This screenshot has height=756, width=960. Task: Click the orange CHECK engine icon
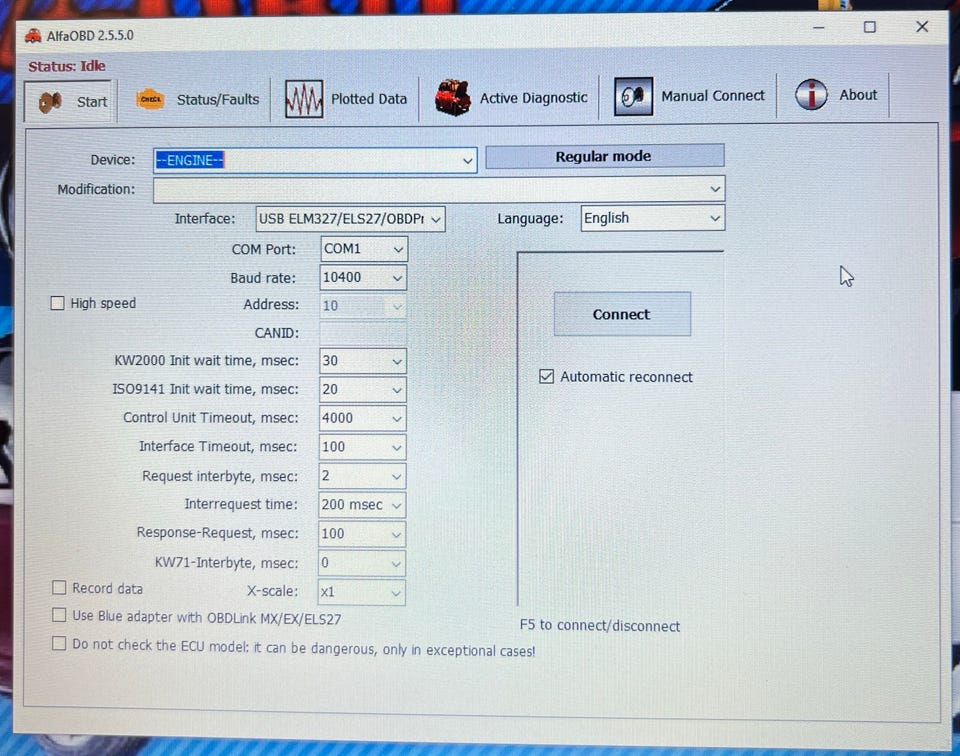point(150,99)
